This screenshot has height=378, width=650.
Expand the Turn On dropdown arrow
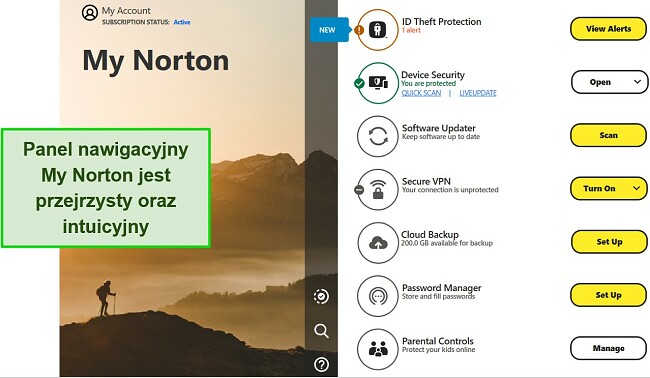click(x=637, y=188)
